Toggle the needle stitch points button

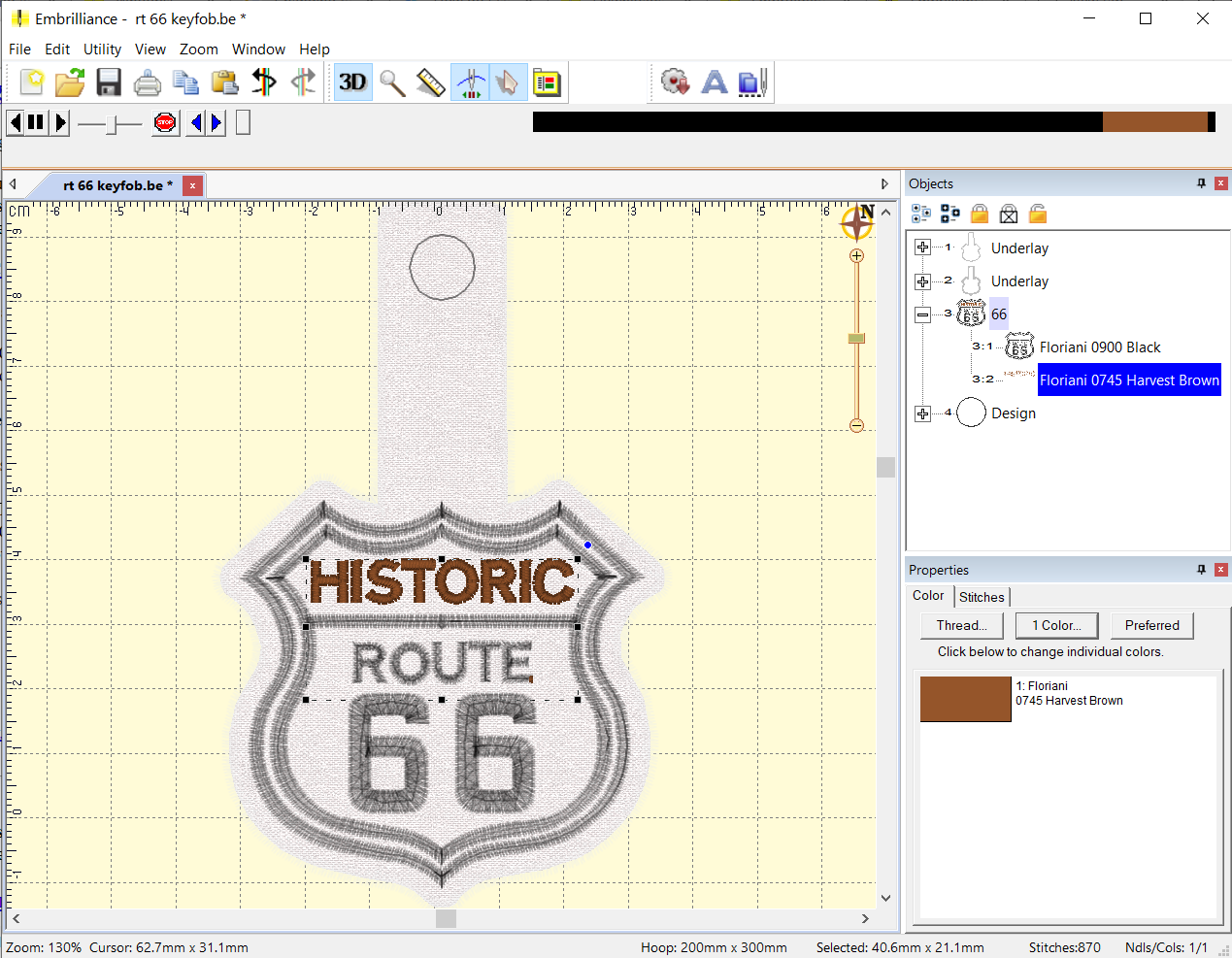471,83
